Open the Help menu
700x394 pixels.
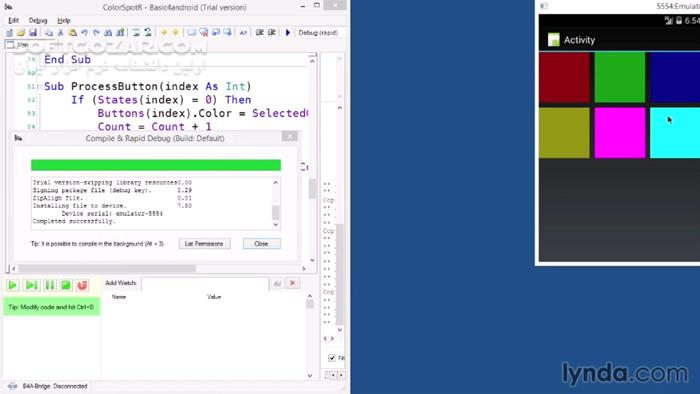click(64, 21)
